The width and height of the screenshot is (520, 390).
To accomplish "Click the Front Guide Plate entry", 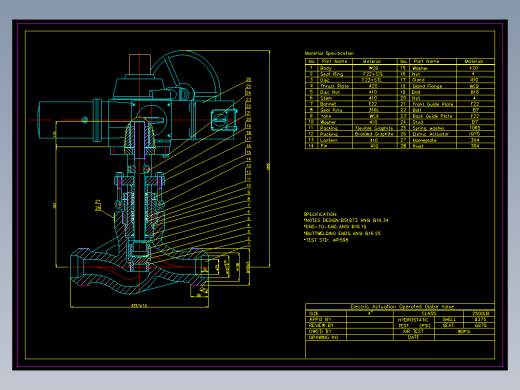I will click(433, 104).
